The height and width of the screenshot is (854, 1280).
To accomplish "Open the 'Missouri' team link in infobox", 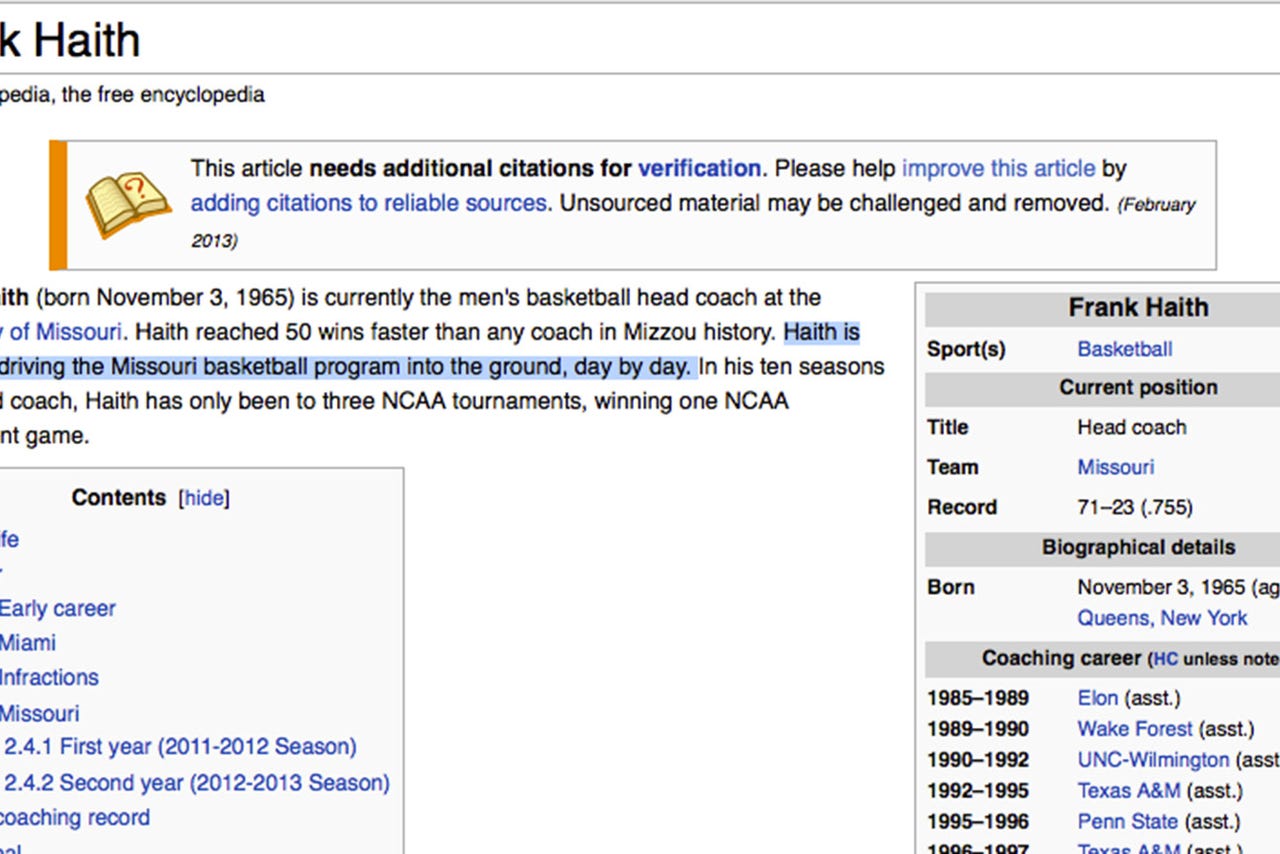I will coord(1116,467).
